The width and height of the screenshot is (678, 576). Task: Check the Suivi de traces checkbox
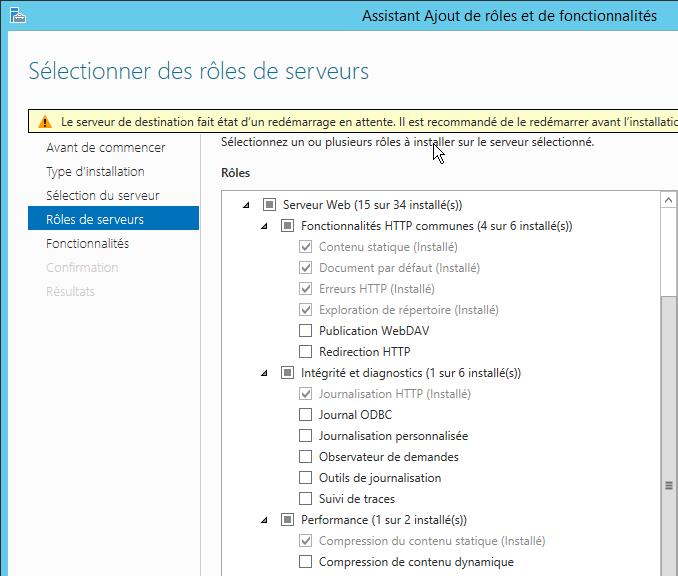[305, 499]
